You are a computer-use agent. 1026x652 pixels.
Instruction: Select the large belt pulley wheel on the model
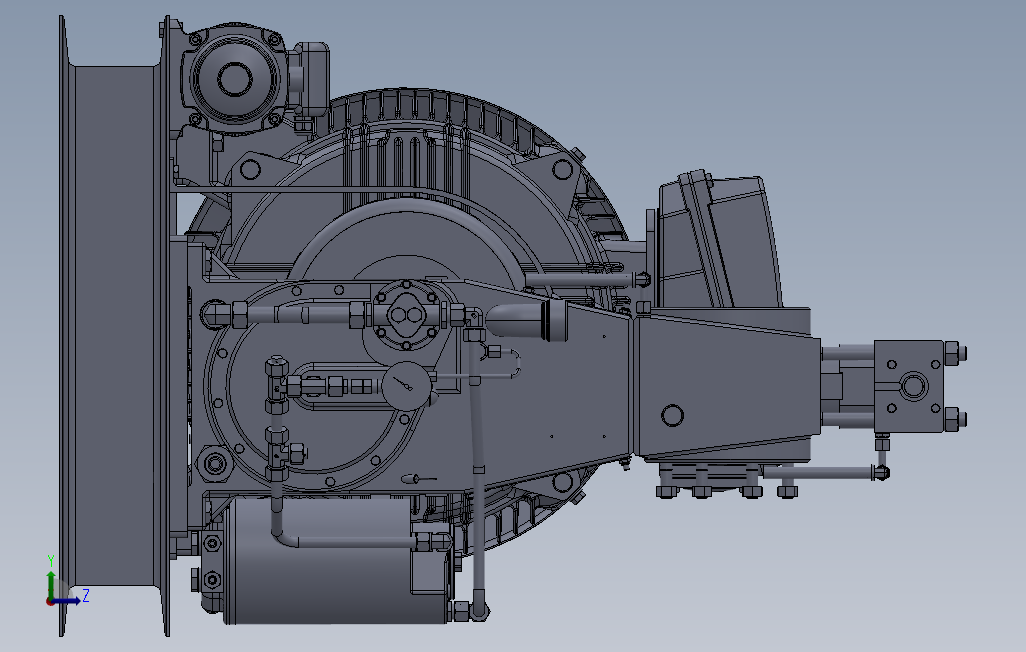click(x=115, y=326)
